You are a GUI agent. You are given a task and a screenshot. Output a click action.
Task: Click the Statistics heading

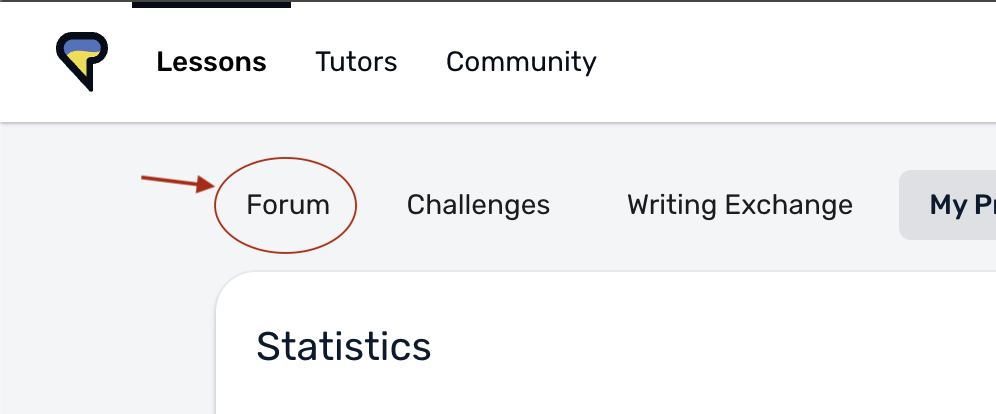click(x=344, y=347)
